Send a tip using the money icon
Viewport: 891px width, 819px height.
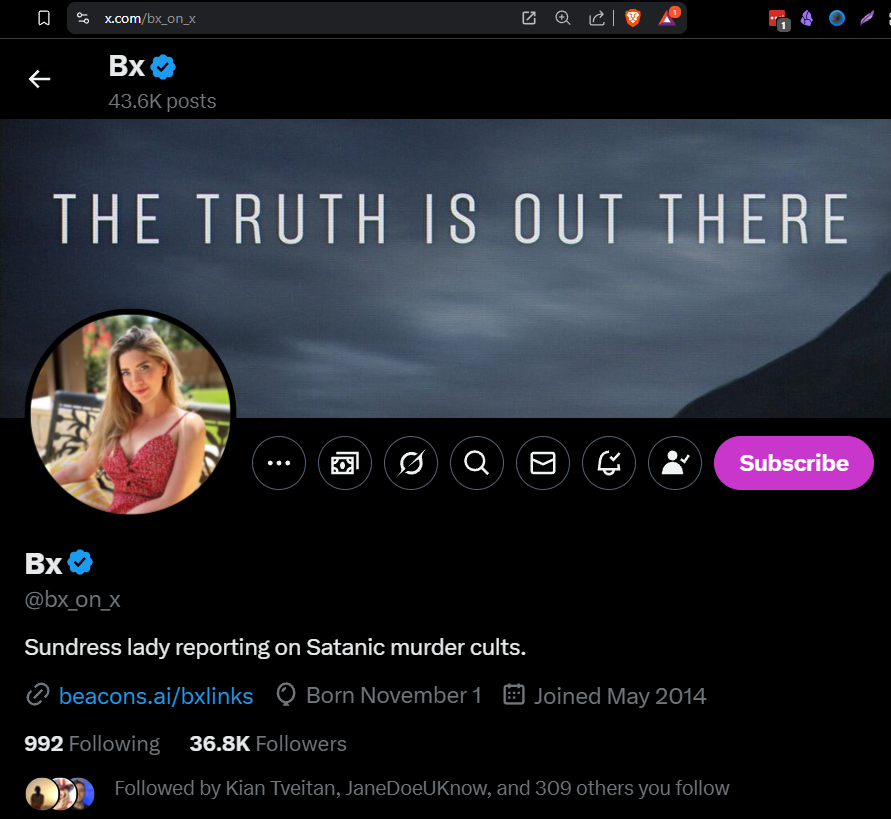pos(344,462)
